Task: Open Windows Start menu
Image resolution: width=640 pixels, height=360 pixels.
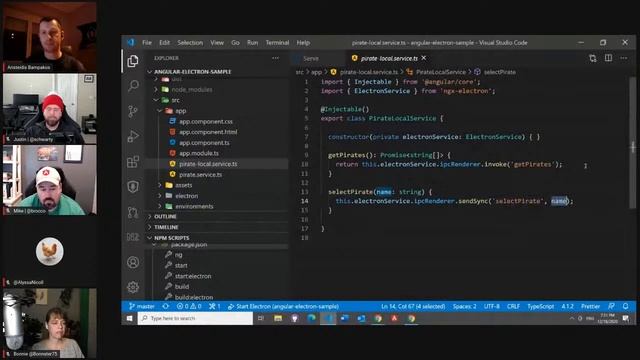Action: [x=130, y=318]
